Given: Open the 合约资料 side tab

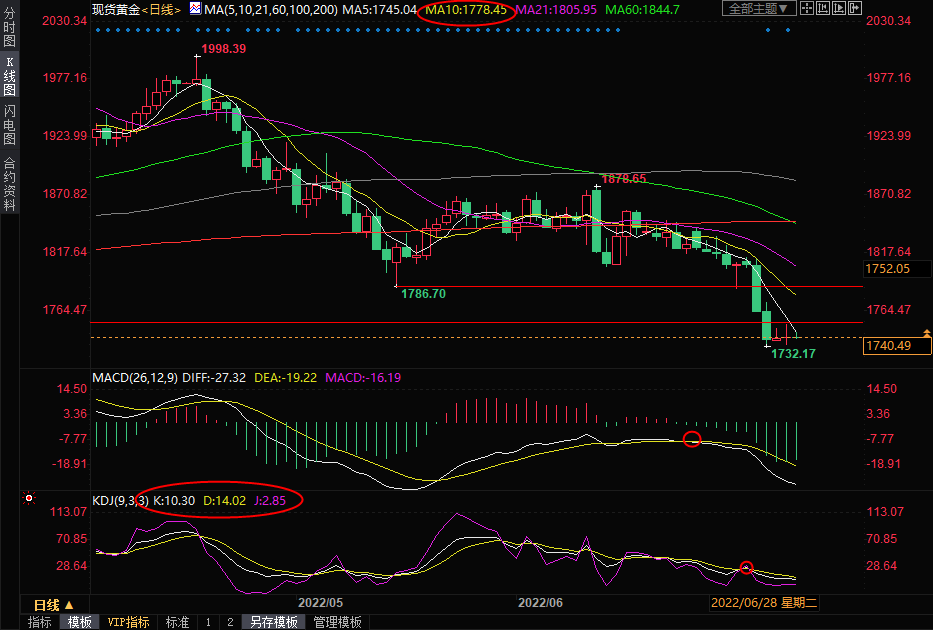Looking at the screenshot, I should 9,183.
